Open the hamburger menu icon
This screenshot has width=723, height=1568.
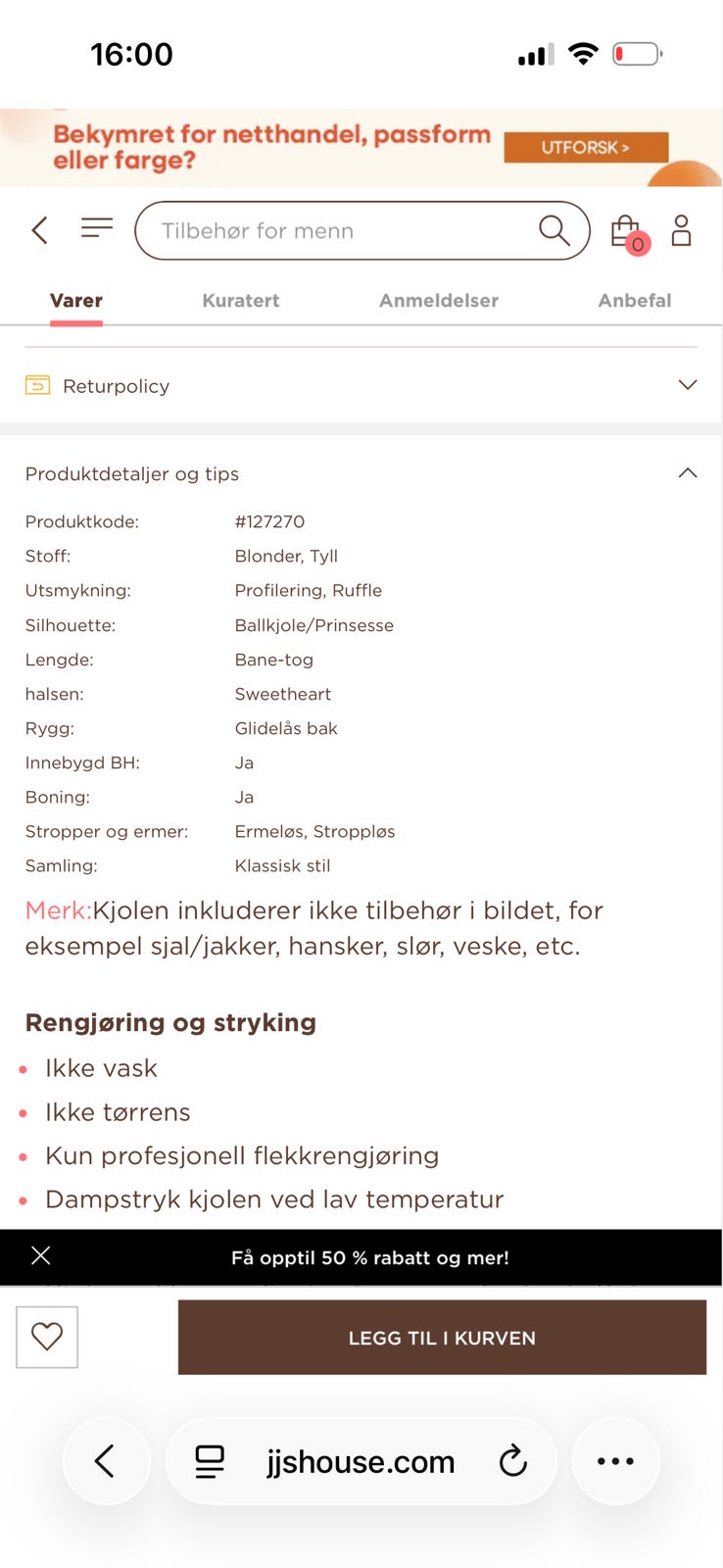point(97,228)
